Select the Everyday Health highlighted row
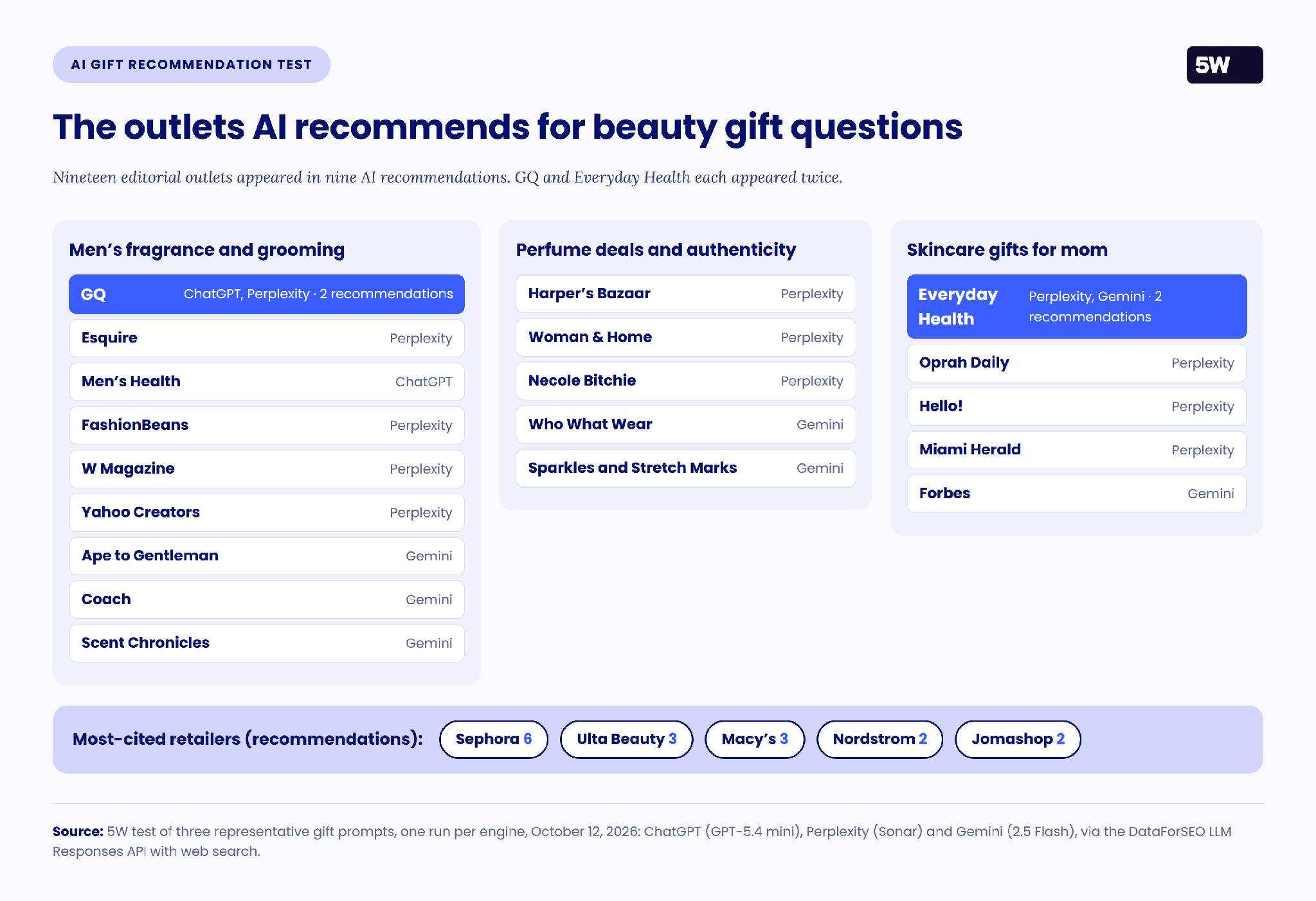Screen dimensions: 1316x901 point(1077,307)
